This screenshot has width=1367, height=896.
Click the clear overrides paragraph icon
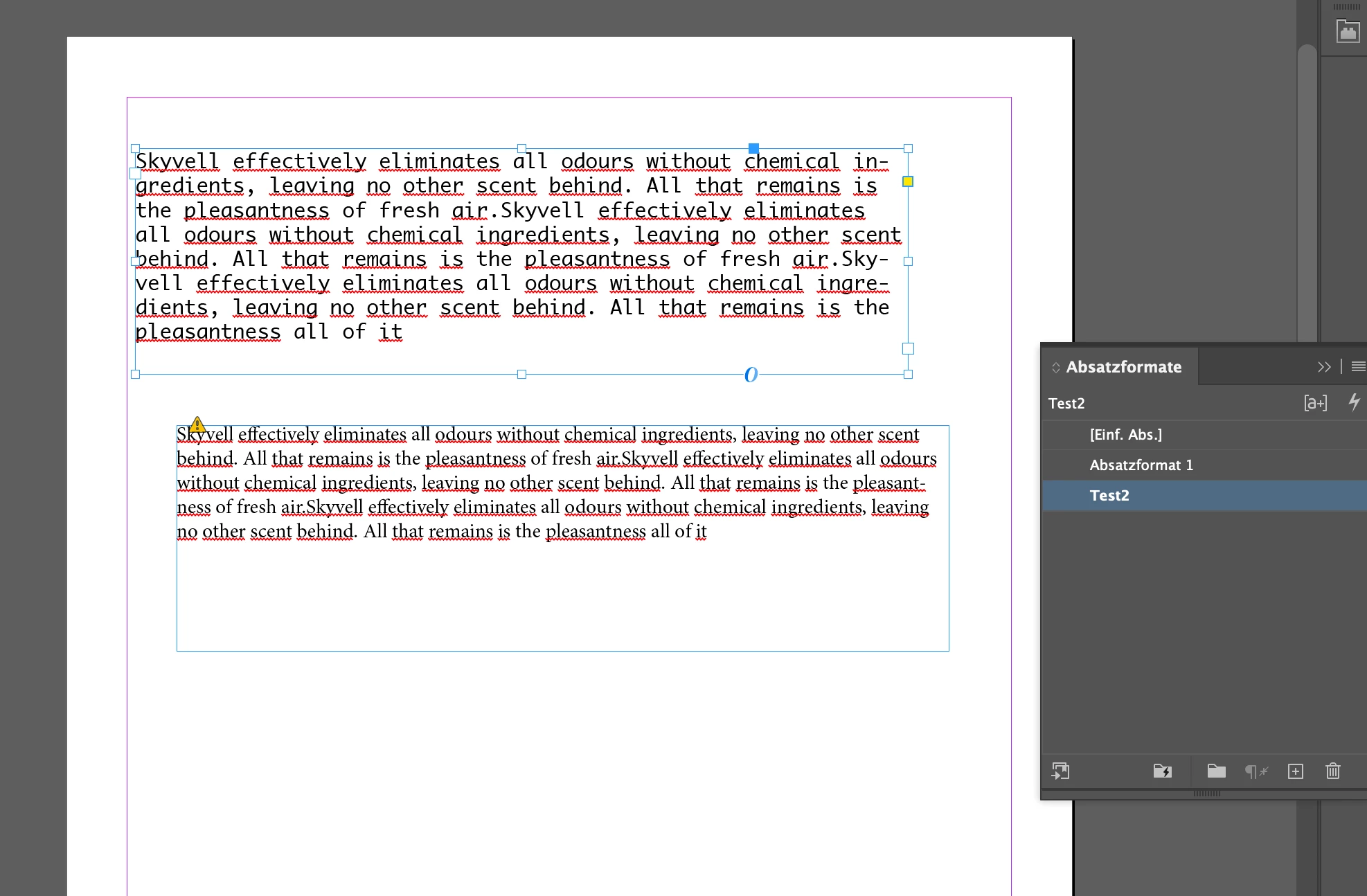pyautogui.click(x=1256, y=771)
